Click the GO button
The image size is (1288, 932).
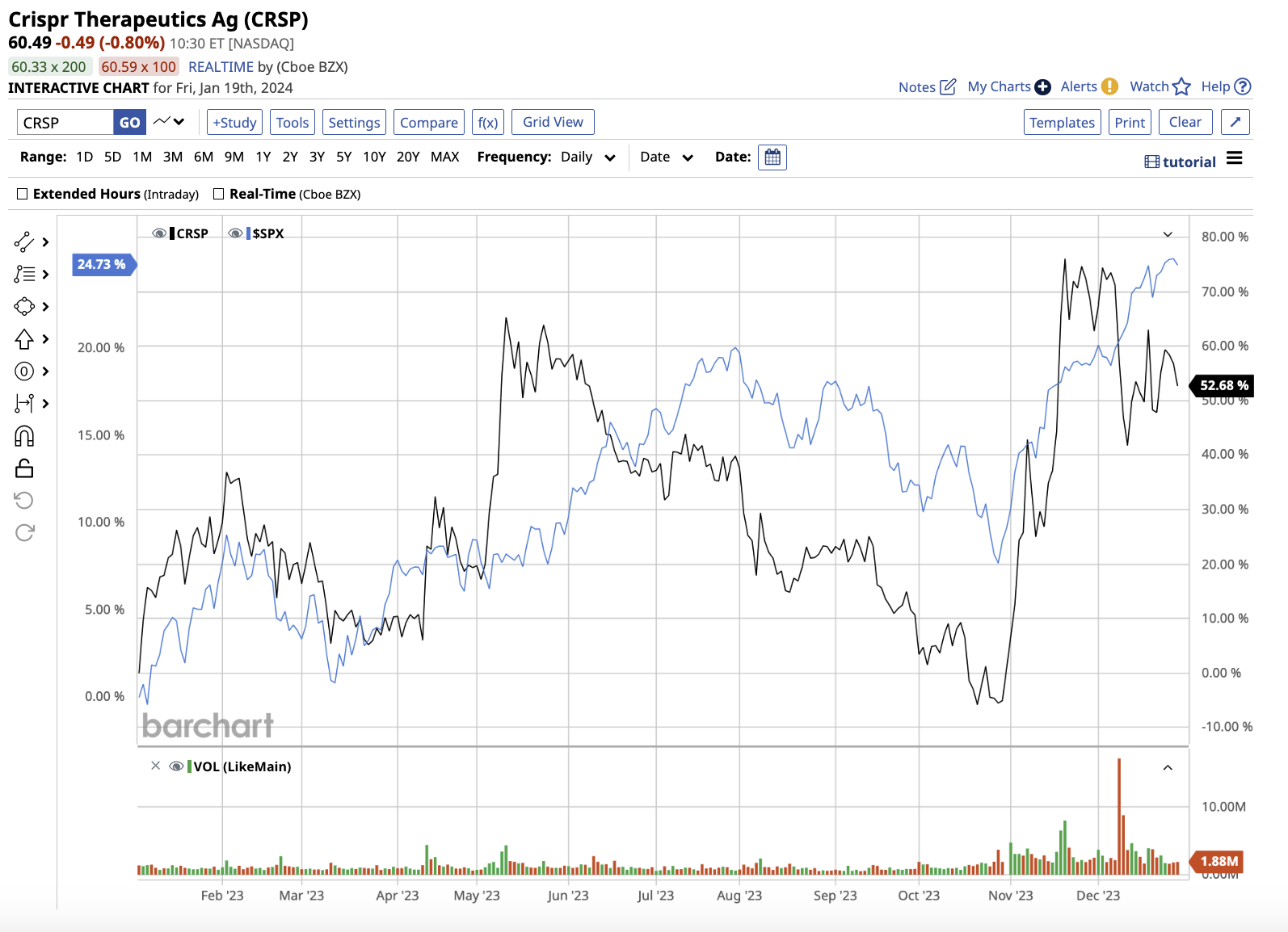(130, 122)
